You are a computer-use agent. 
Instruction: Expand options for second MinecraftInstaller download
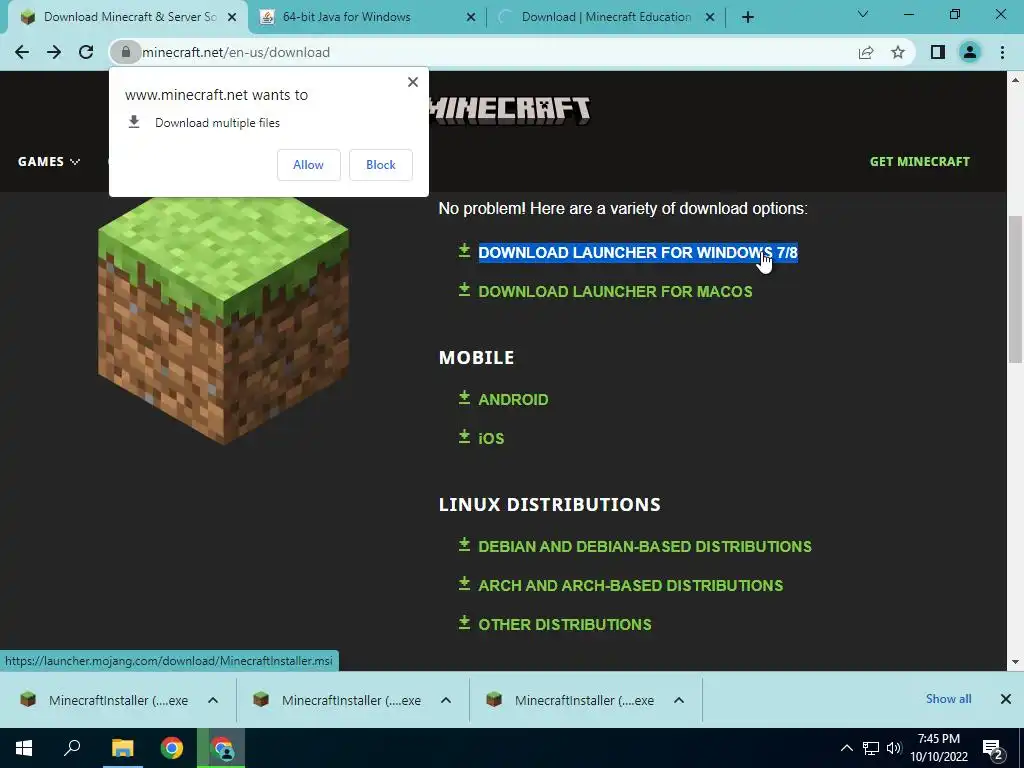pos(446,700)
